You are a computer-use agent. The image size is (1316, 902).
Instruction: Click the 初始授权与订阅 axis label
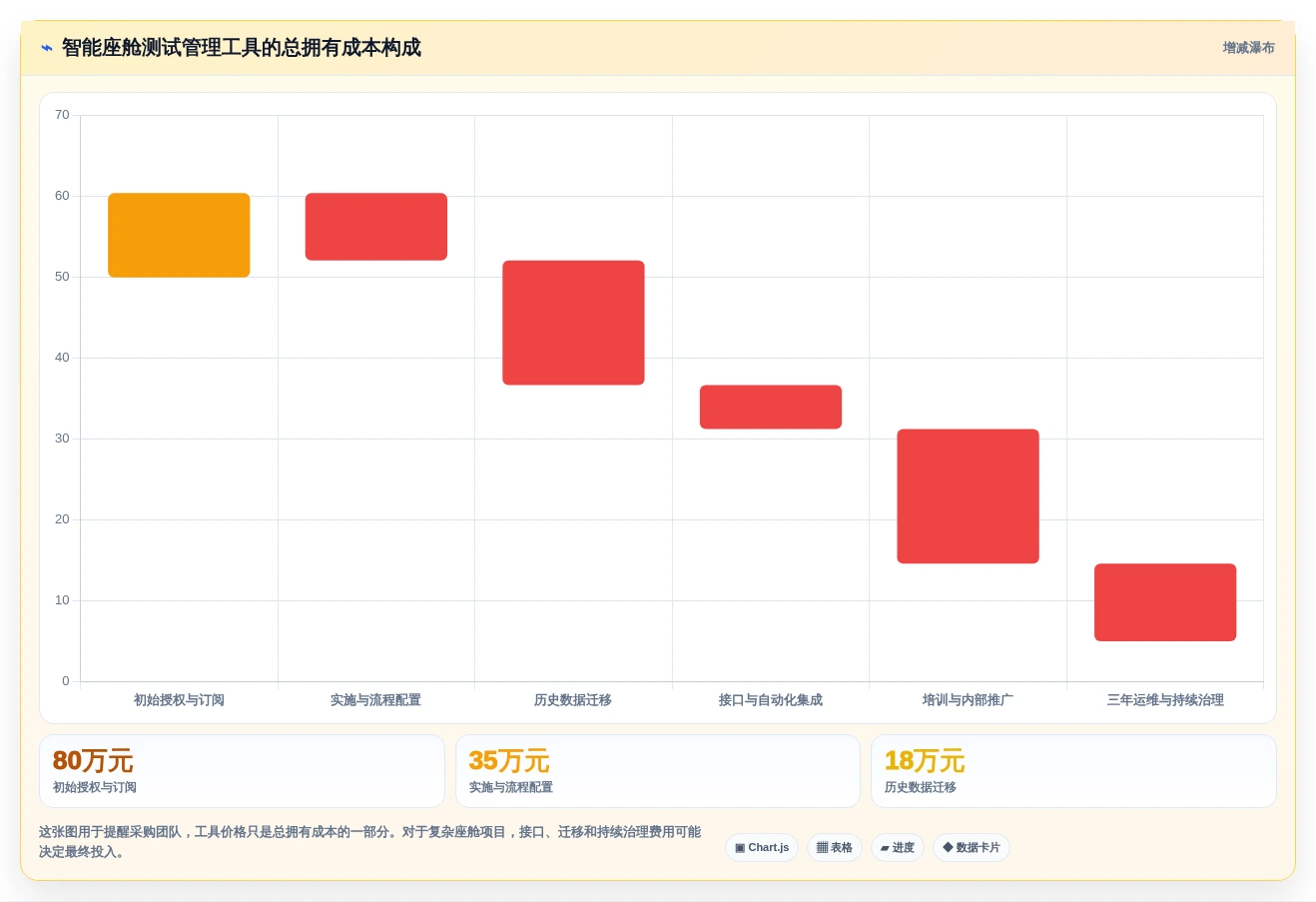coord(179,700)
